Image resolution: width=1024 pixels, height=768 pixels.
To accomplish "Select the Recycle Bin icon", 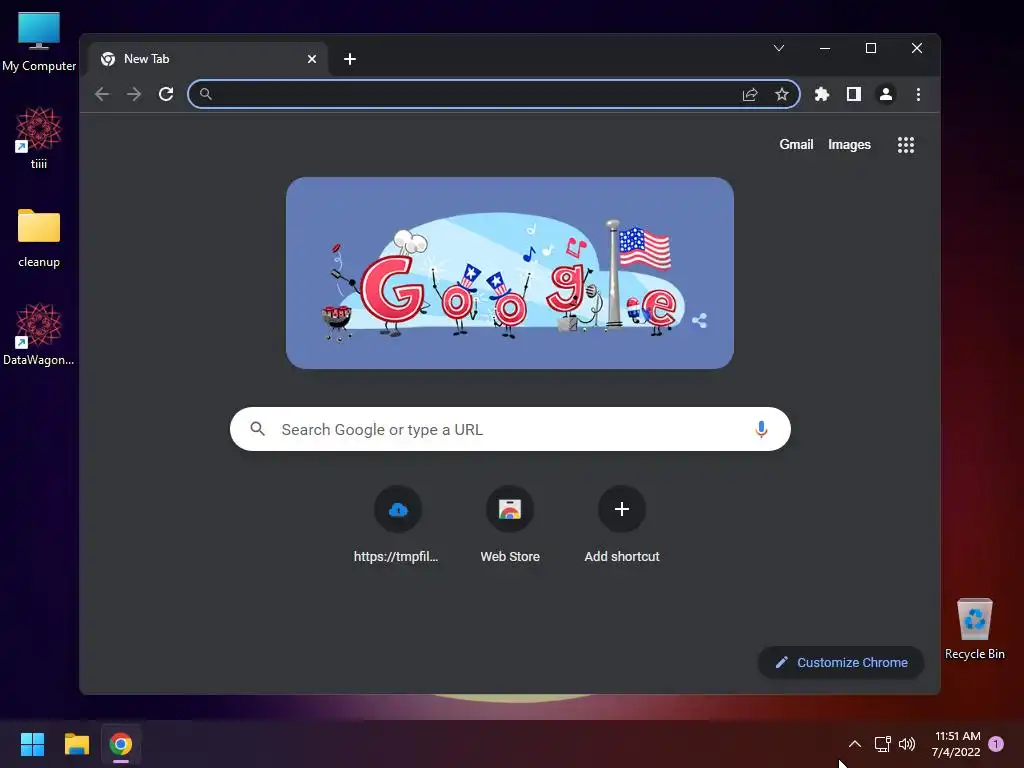I will click(x=975, y=629).
